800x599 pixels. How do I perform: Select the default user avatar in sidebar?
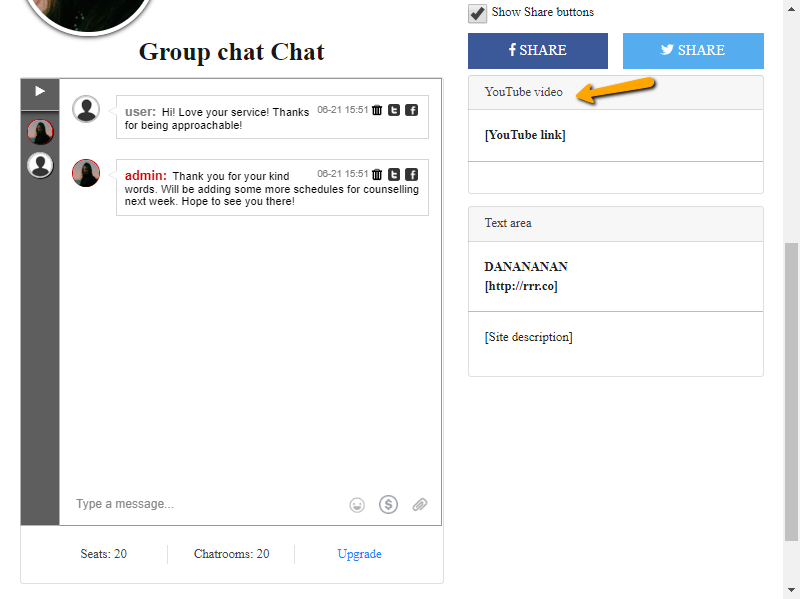tap(40, 165)
